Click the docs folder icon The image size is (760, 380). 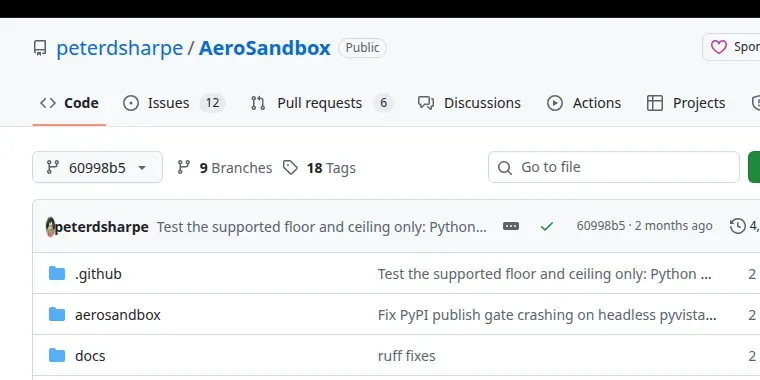point(57,355)
